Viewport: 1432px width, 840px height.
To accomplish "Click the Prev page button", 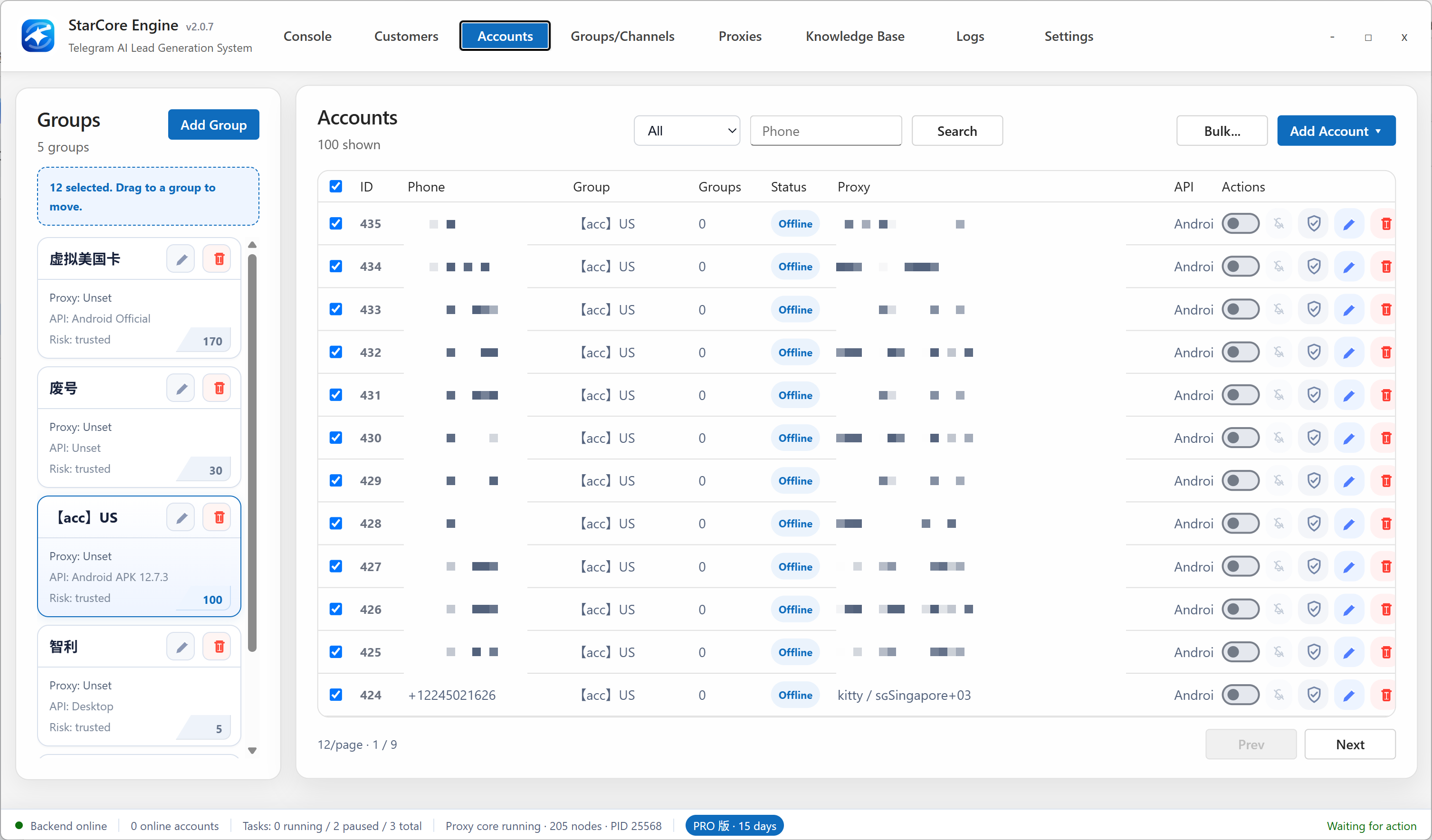I will pyautogui.click(x=1251, y=744).
